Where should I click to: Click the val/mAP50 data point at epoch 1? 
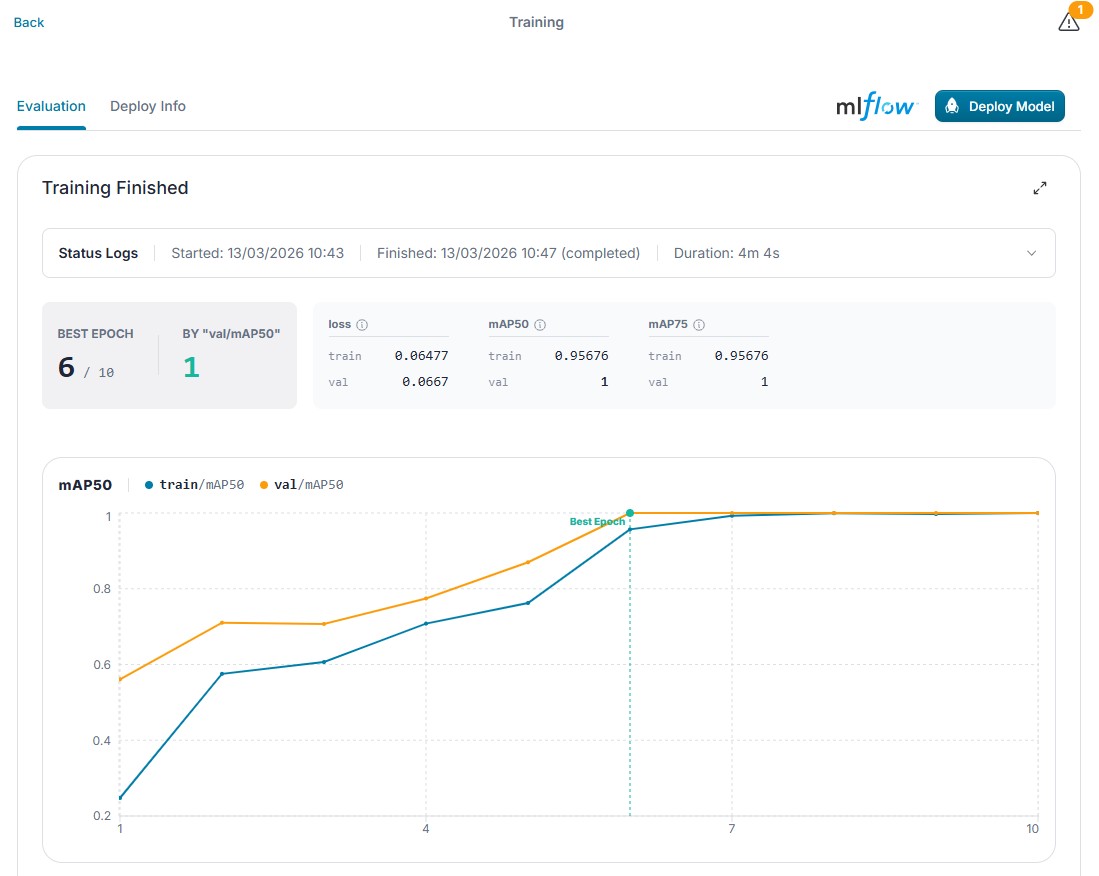point(121,679)
